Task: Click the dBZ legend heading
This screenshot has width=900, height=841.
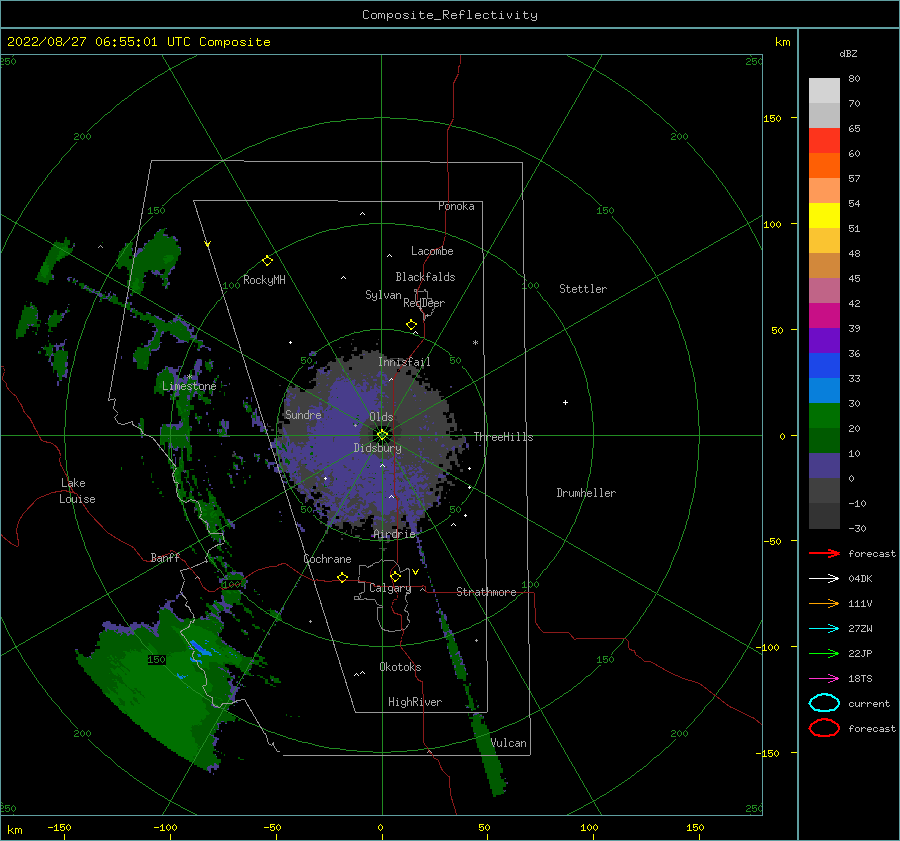Action: point(848,53)
